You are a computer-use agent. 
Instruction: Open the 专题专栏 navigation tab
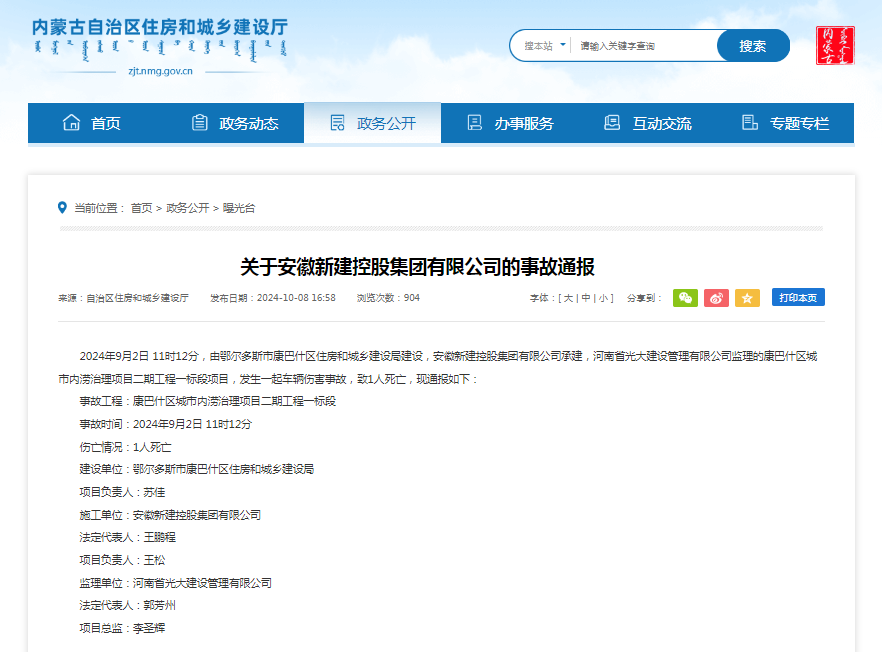pos(785,123)
